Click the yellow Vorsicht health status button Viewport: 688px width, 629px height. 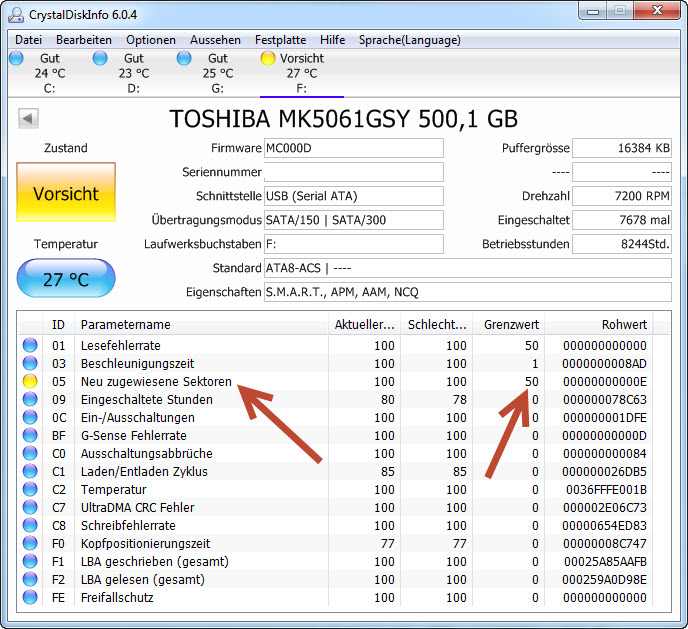[66, 193]
